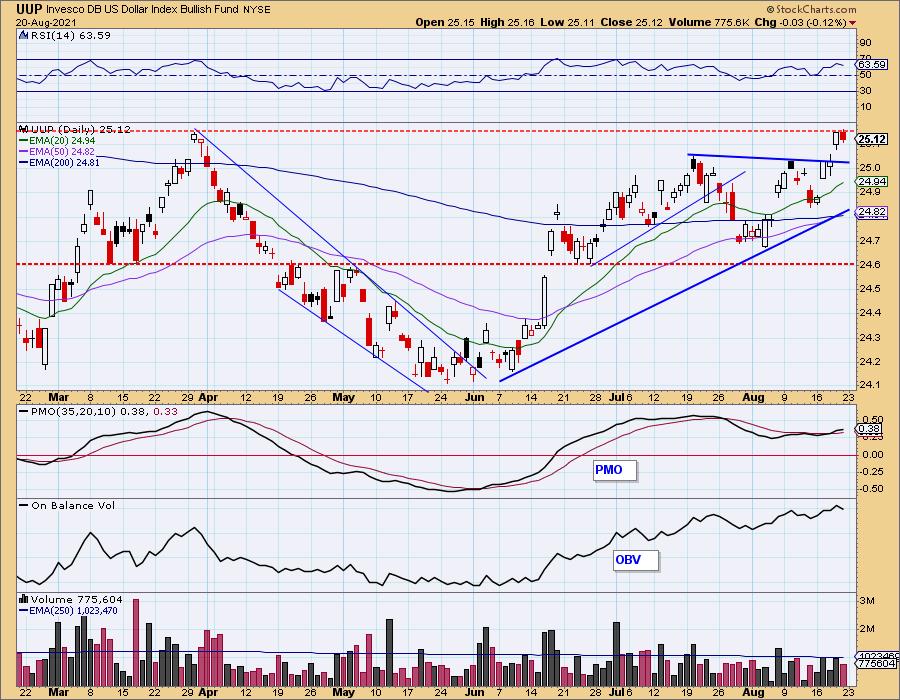Screen dimensions: 900x700
Task: Click the Low 25.11 value
Action: (567, 22)
